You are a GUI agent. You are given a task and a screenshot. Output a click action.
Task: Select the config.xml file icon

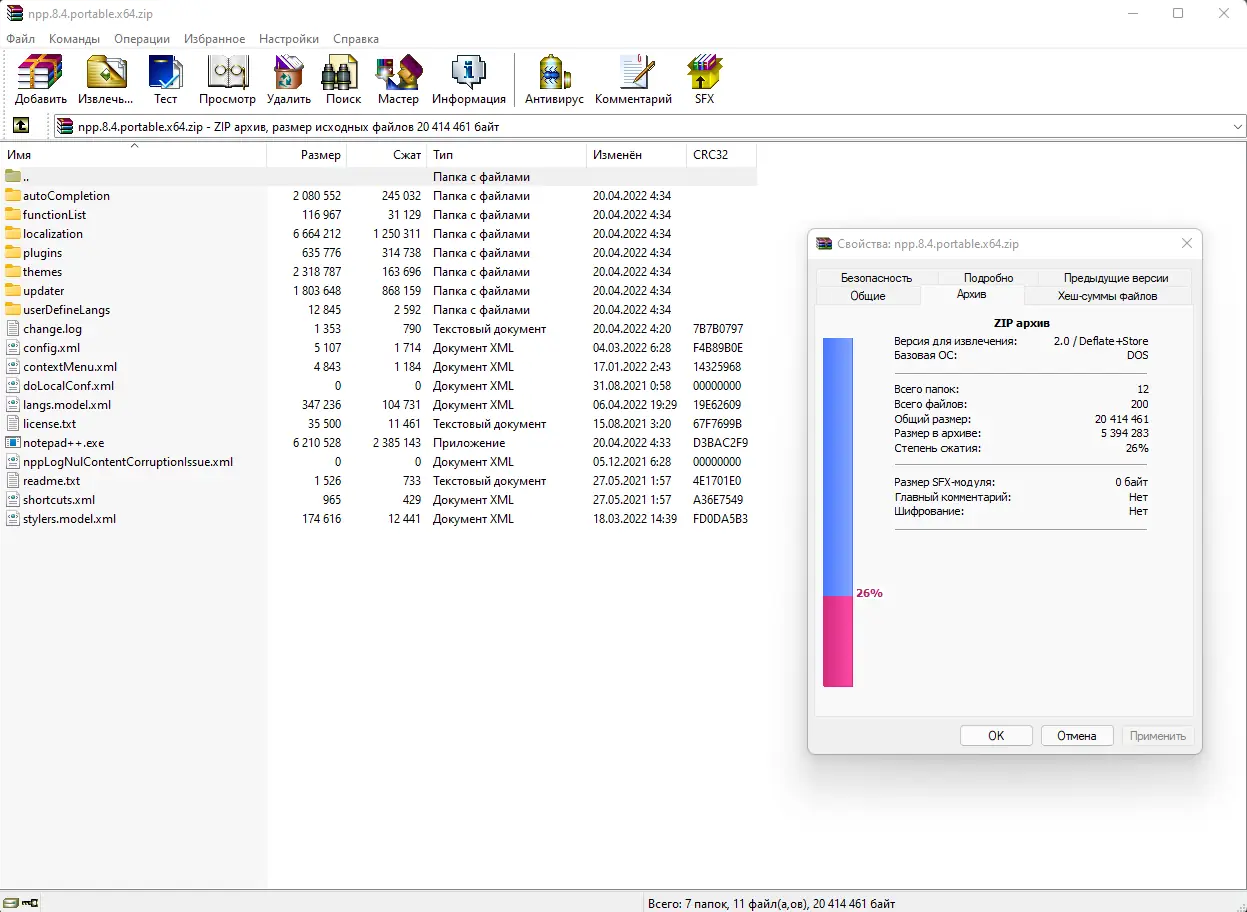[13, 348]
